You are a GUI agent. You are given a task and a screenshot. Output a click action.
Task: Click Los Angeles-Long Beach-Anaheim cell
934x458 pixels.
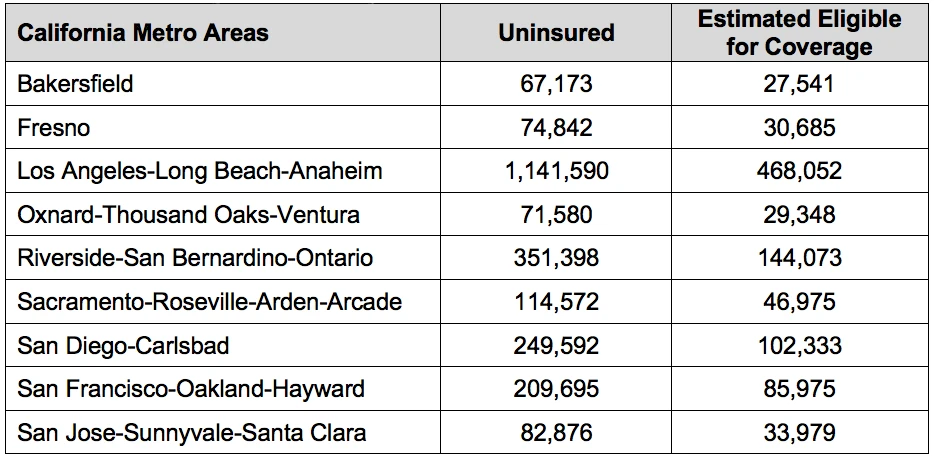(200, 171)
